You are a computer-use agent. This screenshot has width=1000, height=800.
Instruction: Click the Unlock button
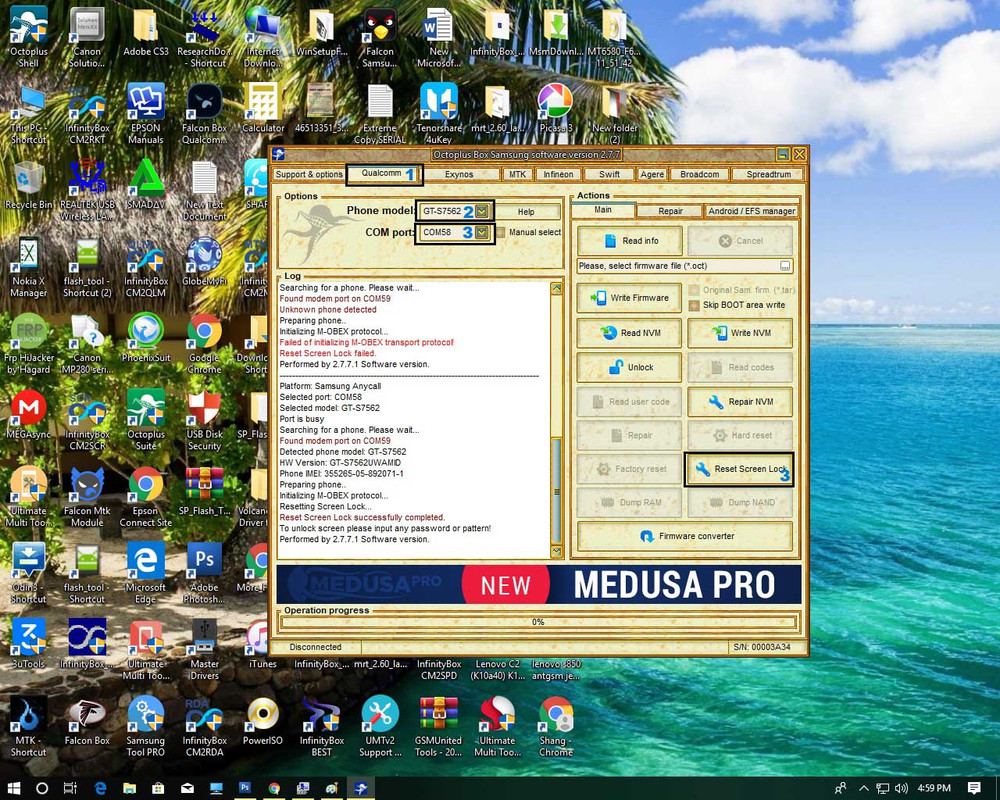coord(629,367)
